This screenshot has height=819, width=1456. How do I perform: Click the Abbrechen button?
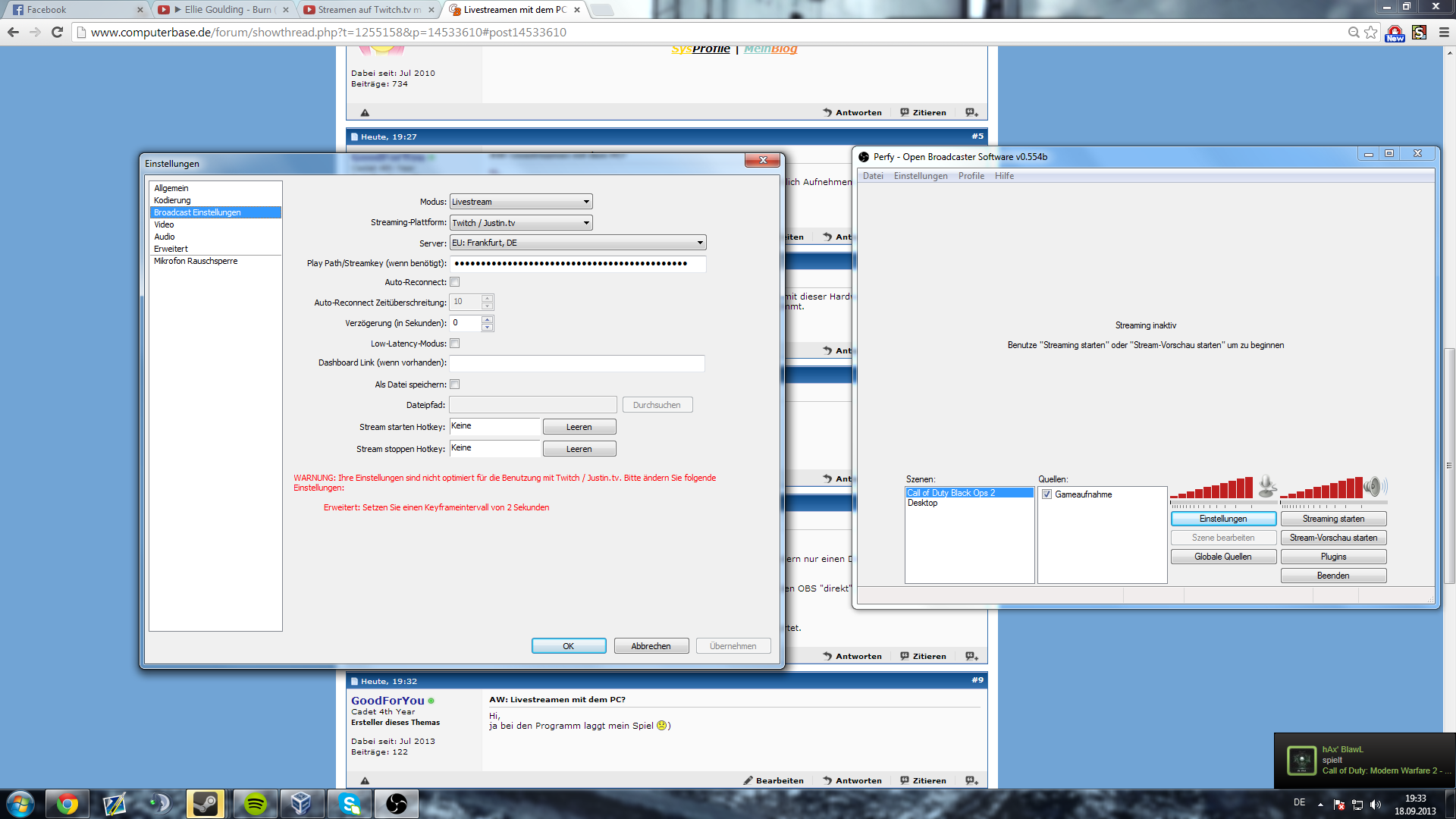(x=651, y=646)
